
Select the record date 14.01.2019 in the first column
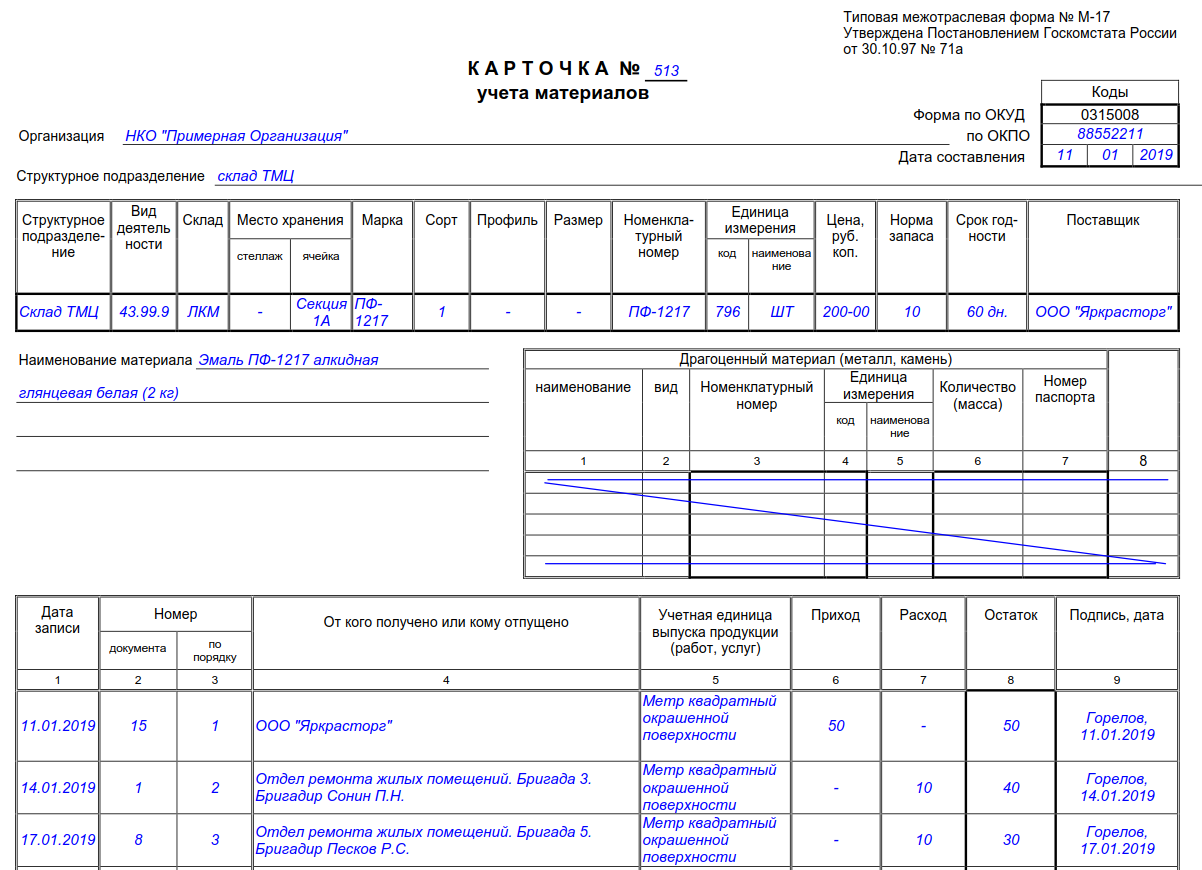click(x=58, y=788)
